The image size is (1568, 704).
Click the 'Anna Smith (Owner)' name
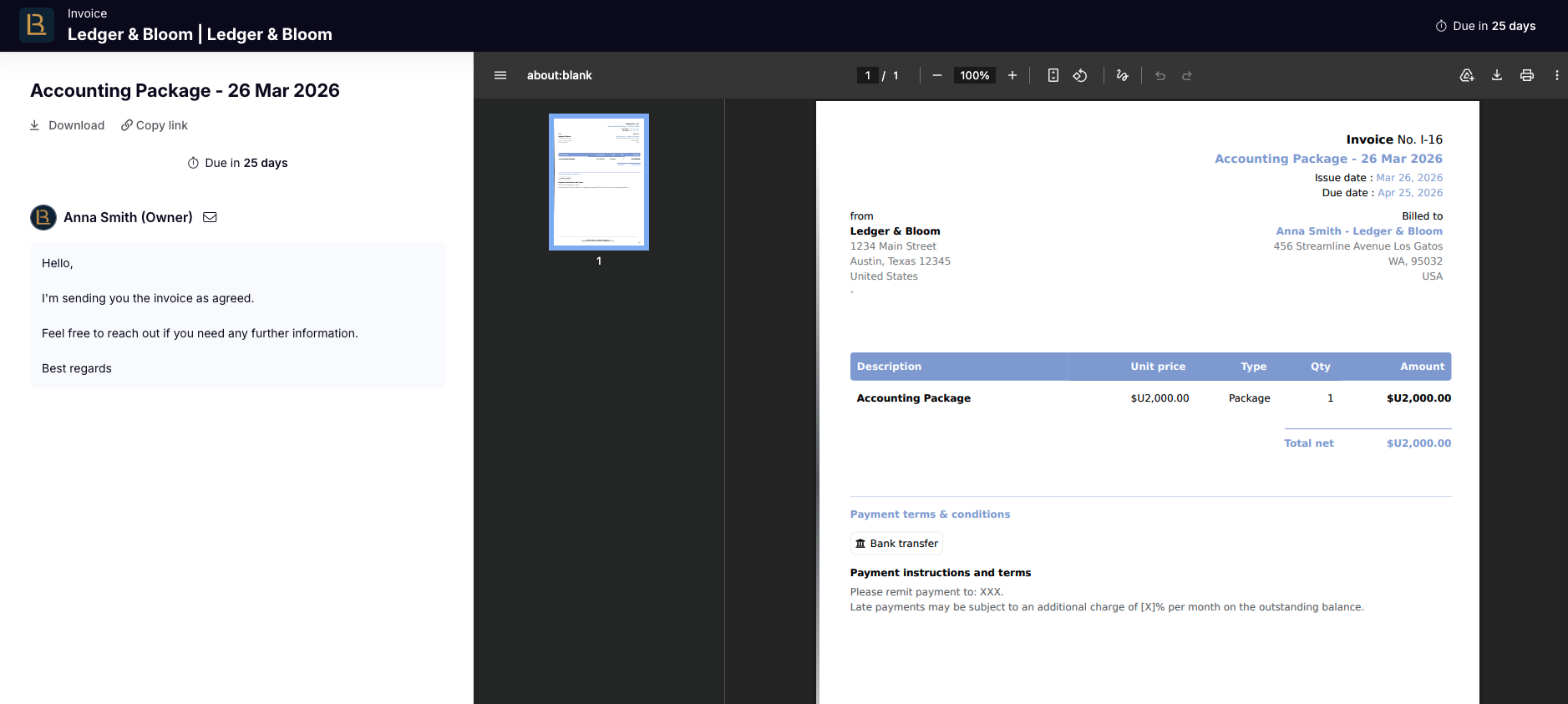128,217
